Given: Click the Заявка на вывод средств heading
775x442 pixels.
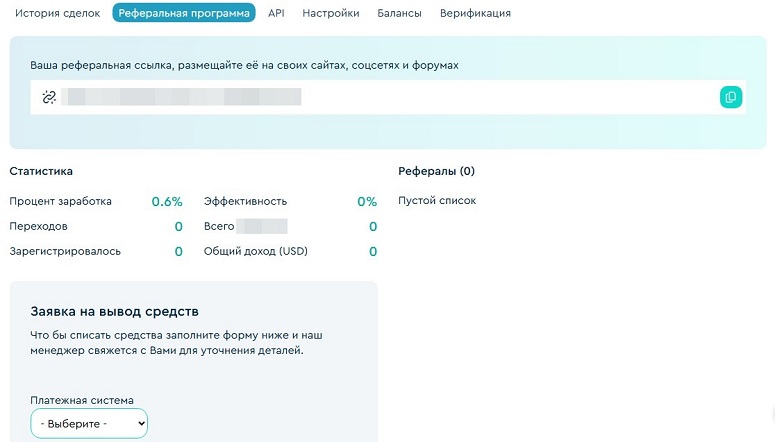Looking at the screenshot, I should coord(114,311).
